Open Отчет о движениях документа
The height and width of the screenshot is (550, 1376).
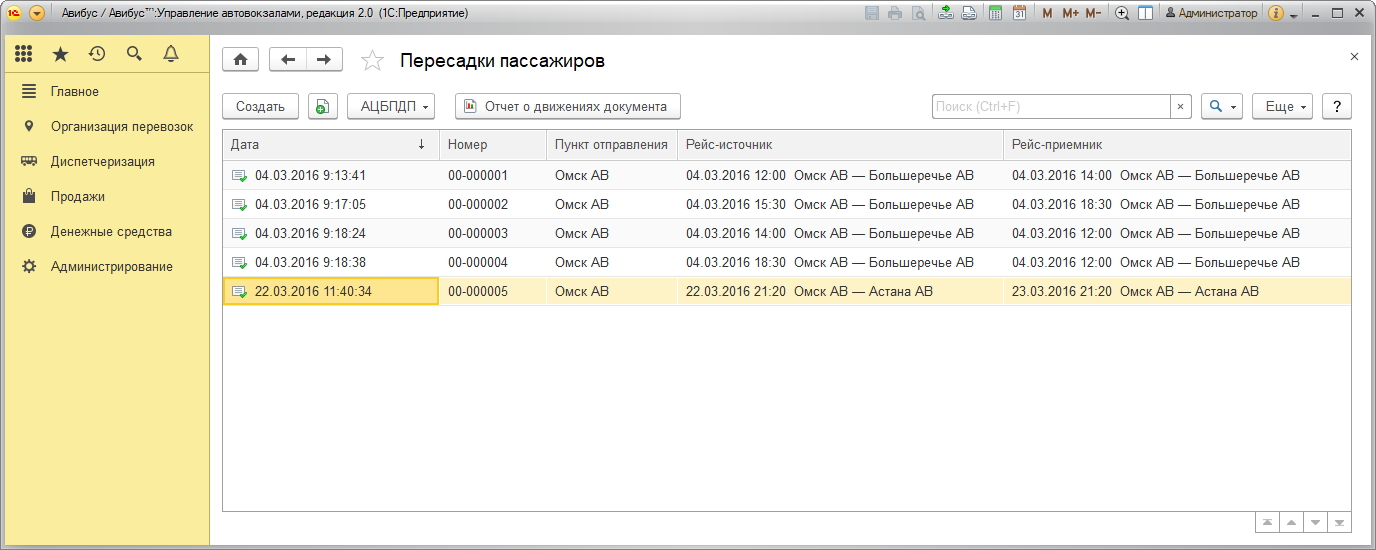click(567, 106)
